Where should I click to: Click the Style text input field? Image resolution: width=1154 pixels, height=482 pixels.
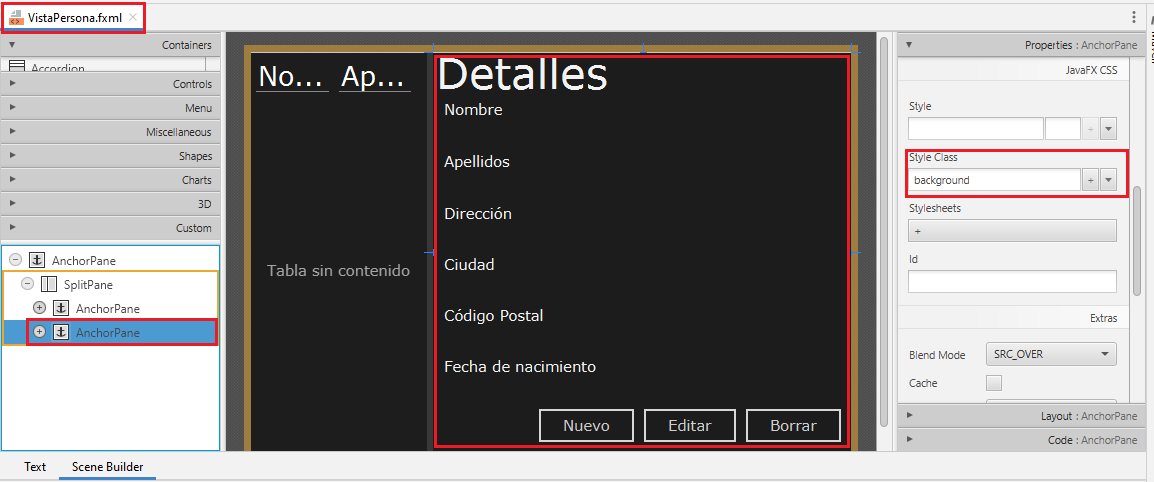(975, 129)
